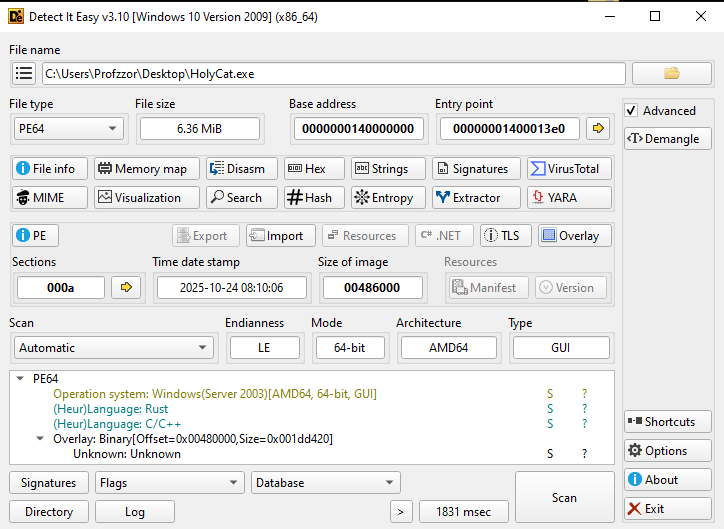Click the S link on C/C++ row

point(550,424)
